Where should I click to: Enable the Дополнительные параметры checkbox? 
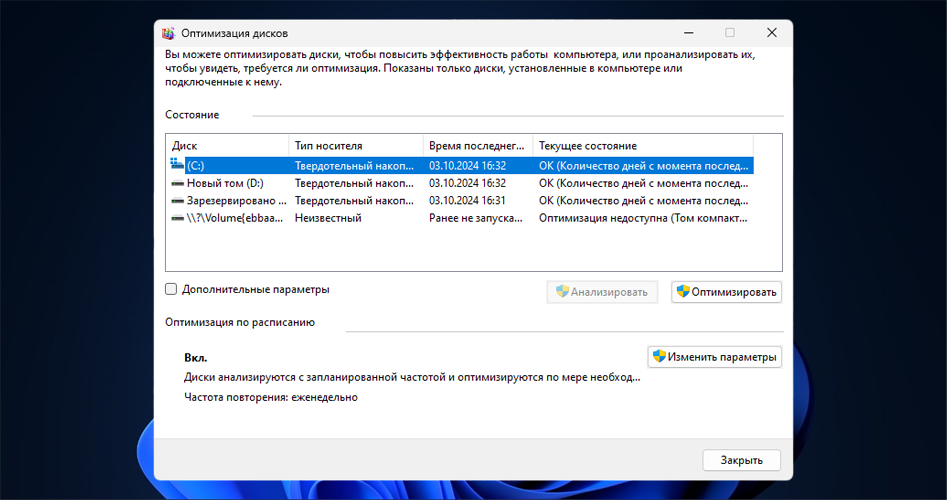pos(171,289)
